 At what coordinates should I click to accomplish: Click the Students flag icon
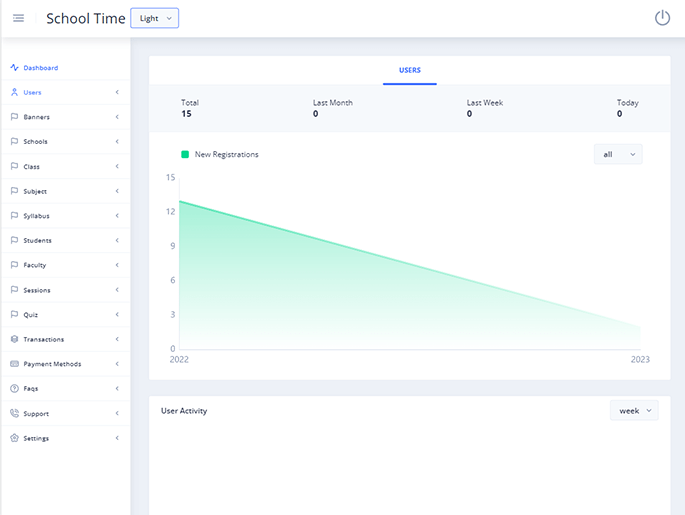(x=14, y=240)
